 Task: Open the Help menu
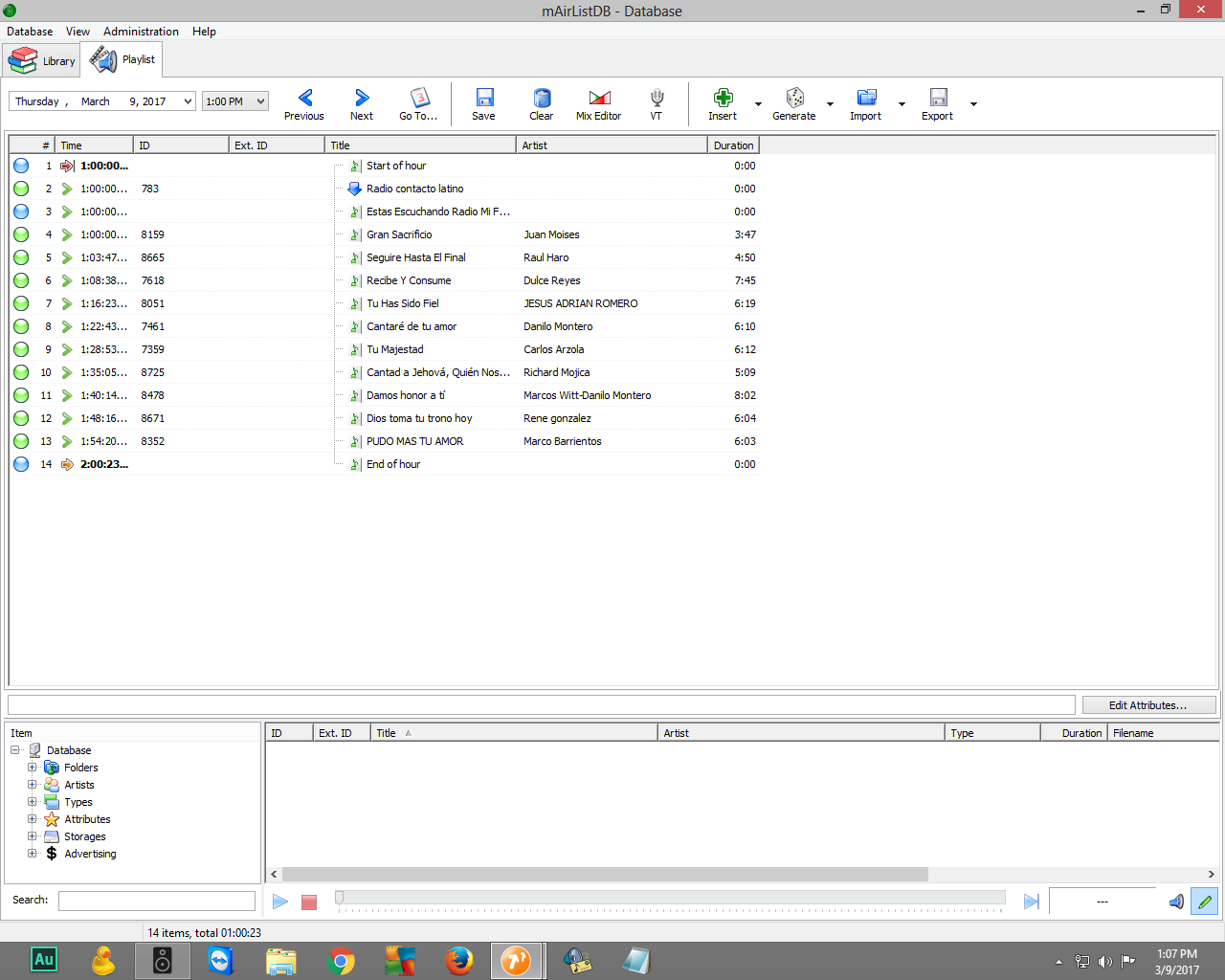coord(204,32)
